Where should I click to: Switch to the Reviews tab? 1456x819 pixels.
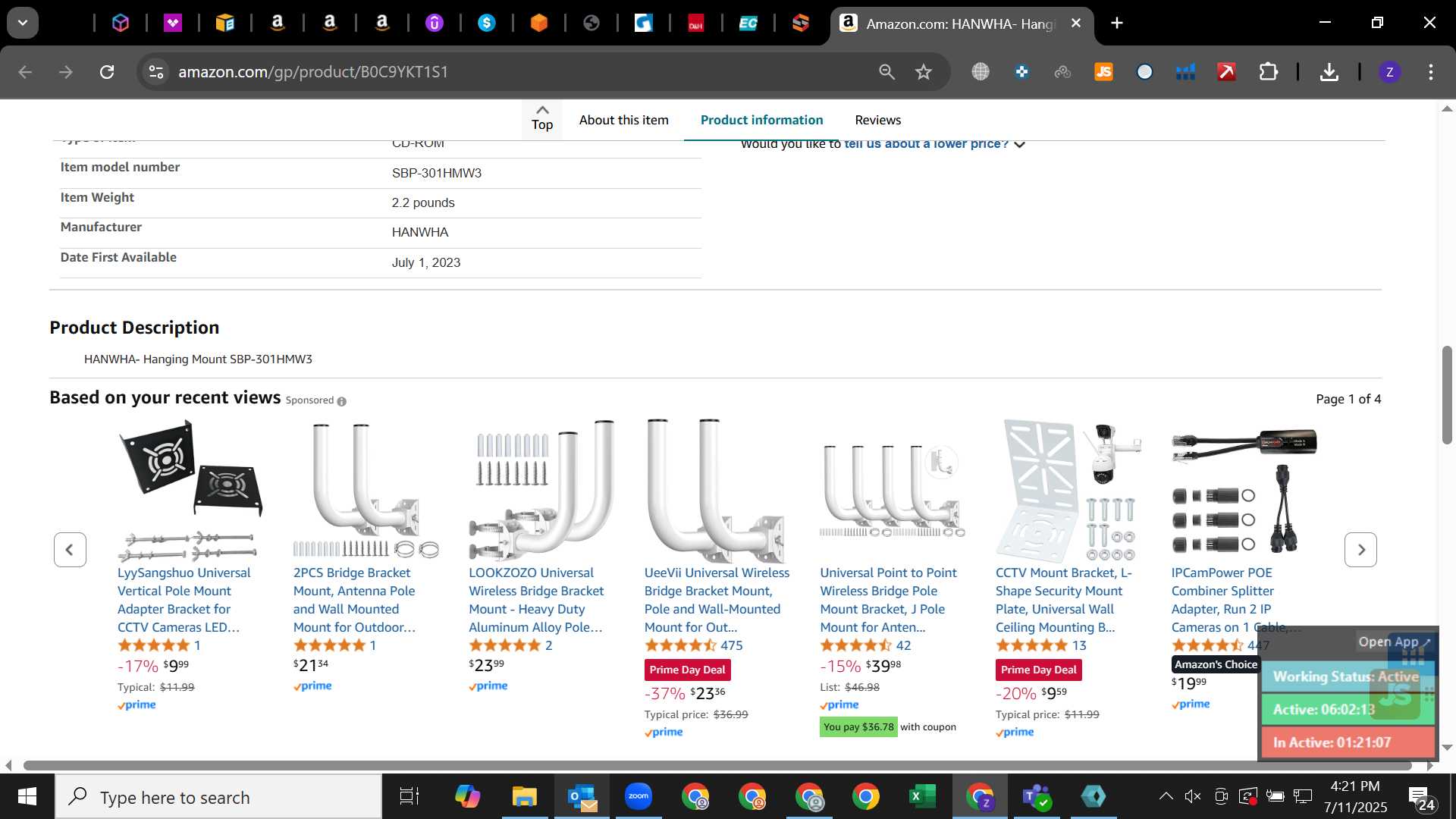[877, 120]
